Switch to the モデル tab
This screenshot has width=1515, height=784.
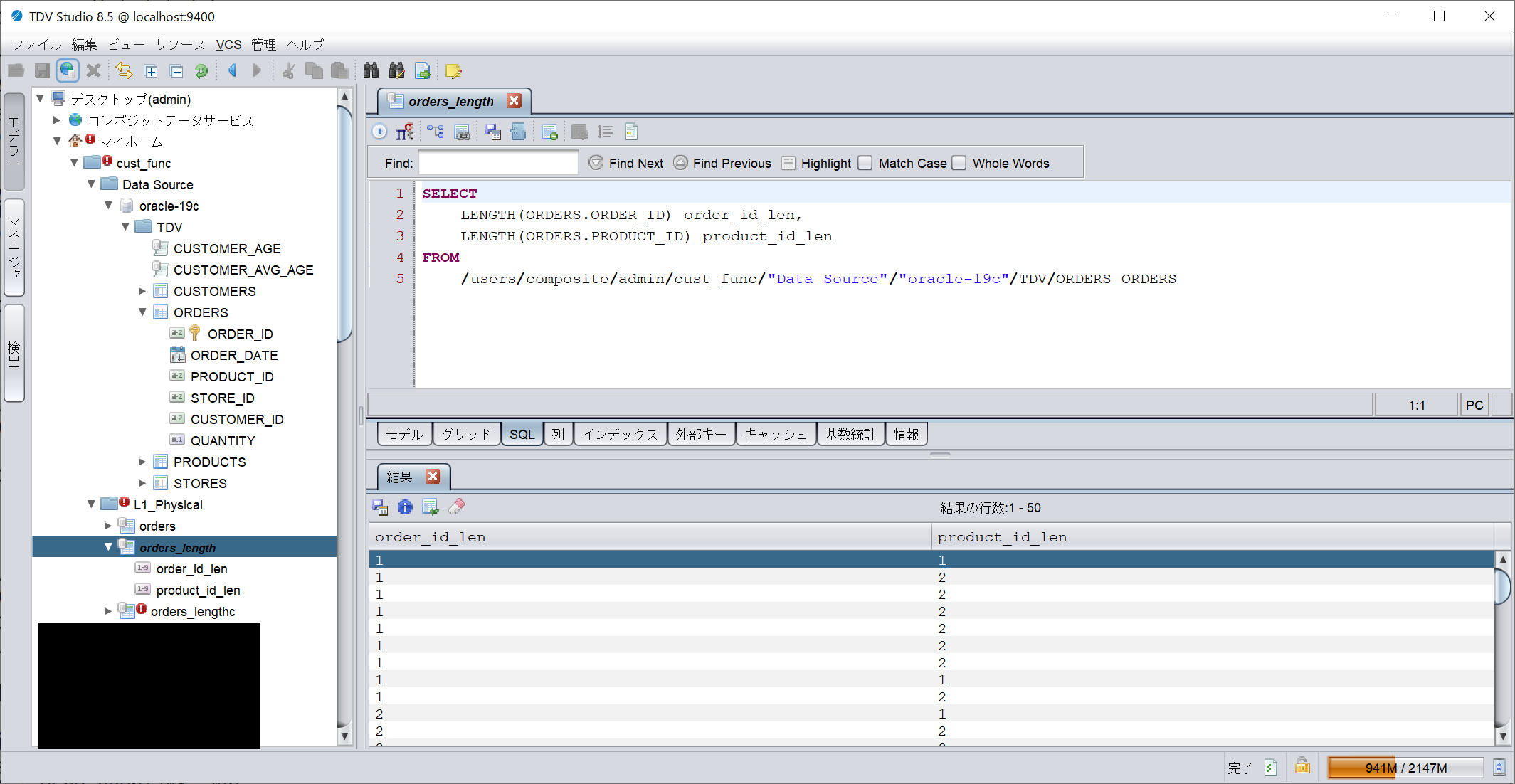(x=404, y=434)
